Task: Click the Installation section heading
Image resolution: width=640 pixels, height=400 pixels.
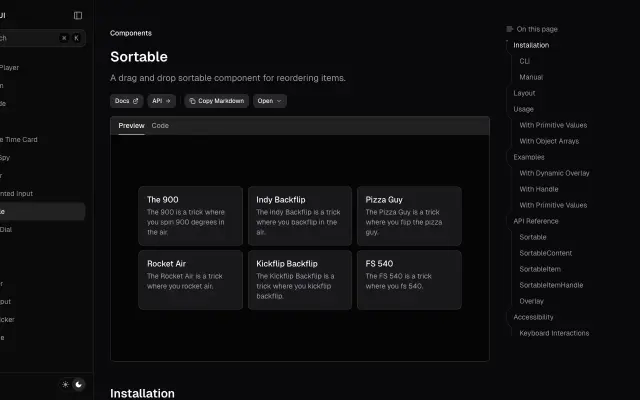Action: (142, 393)
